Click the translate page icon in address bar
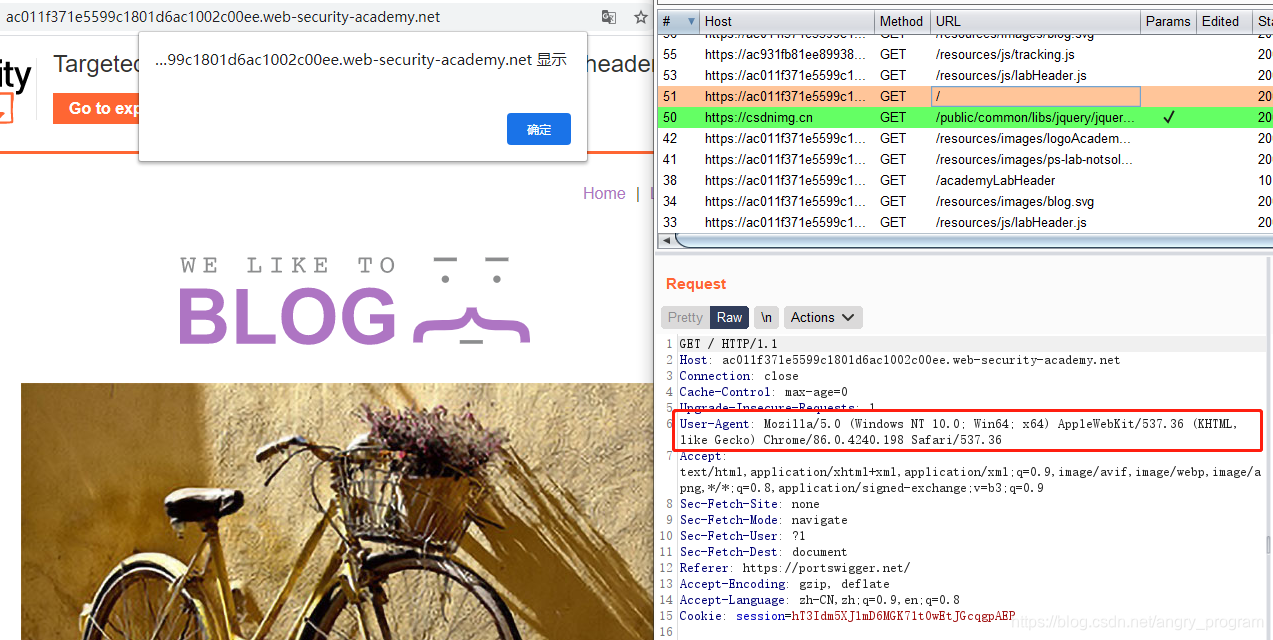This screenshot has height=640, width=1273. 609,17
